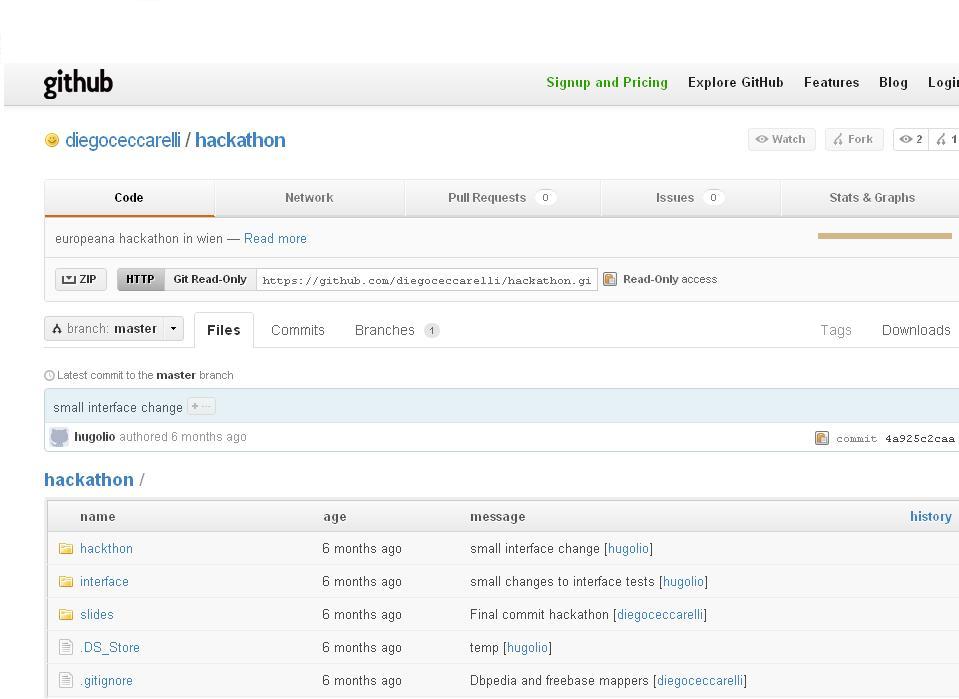959x699 pixels.
Task: Click the interface folder icon
Action: (x=66, y=581)
